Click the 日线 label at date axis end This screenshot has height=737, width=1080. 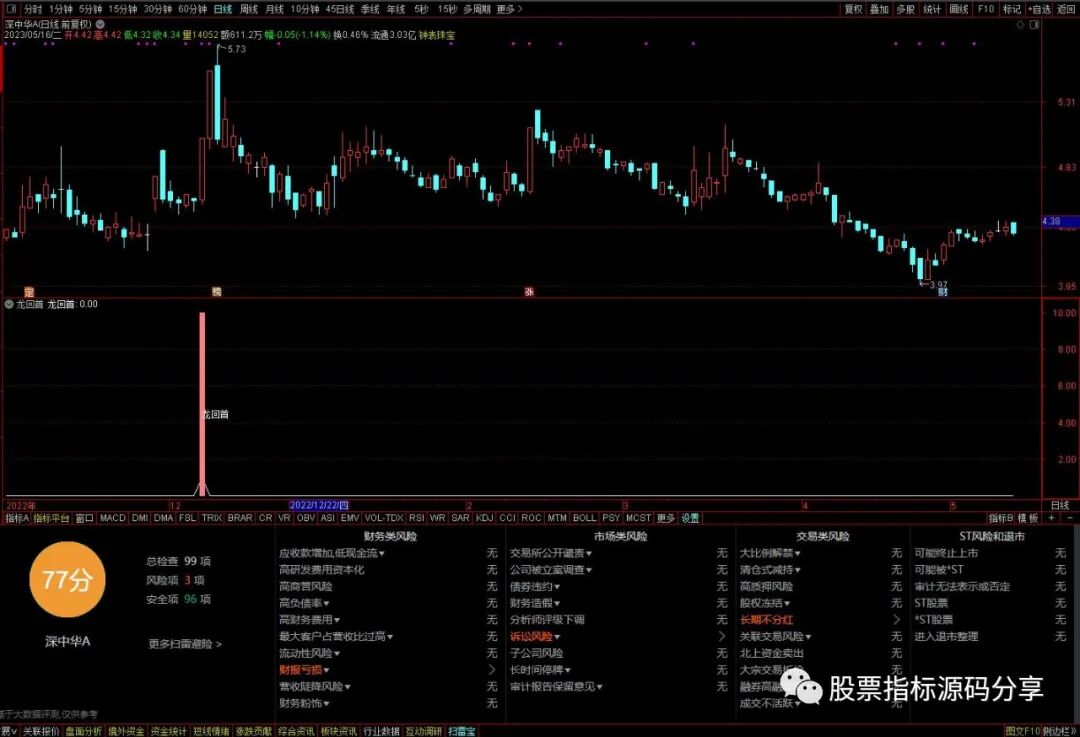pos(1060,505)
